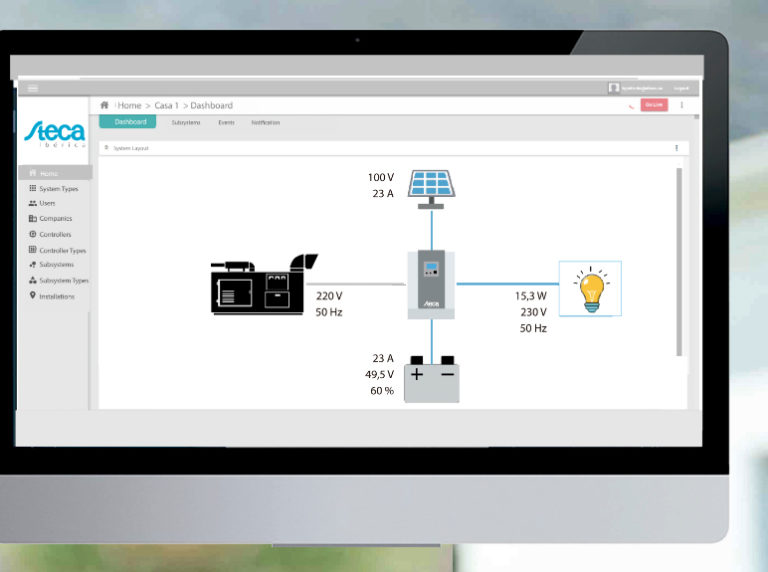Click the battery icon
The width and height of the screenshot is (768, 572).
click(431, 380)
